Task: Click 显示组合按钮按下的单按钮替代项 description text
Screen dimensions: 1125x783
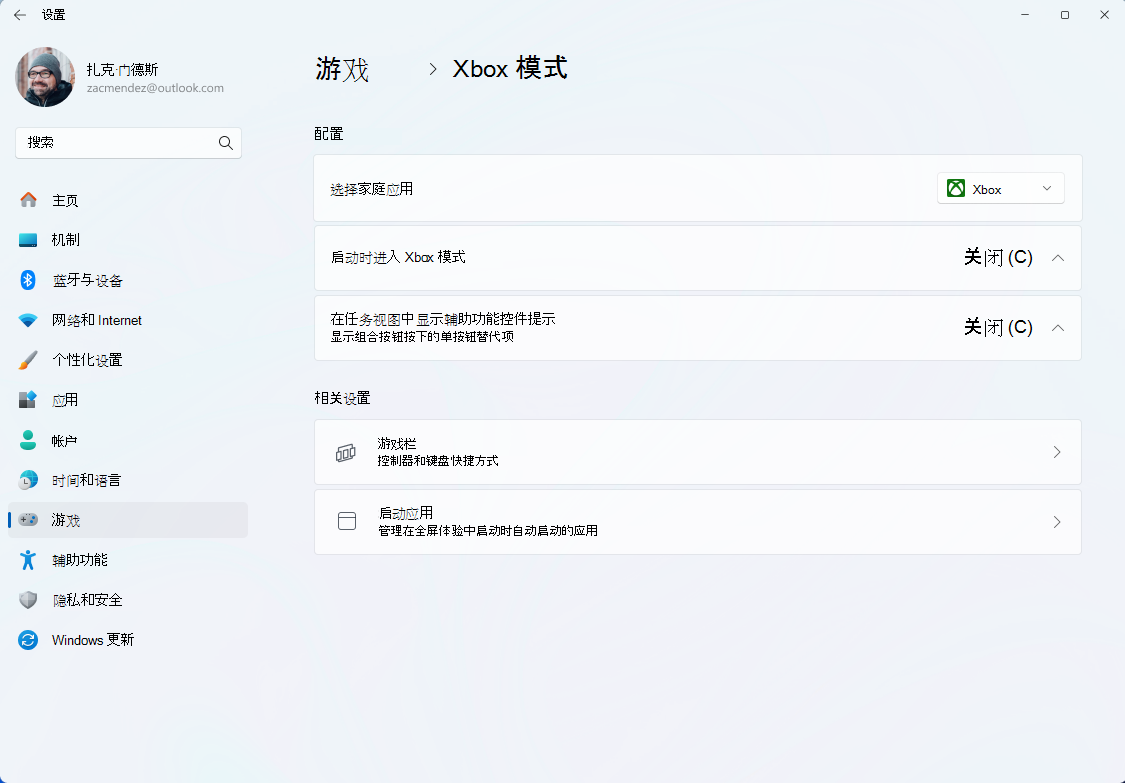Action: click(x=422, y=337)
